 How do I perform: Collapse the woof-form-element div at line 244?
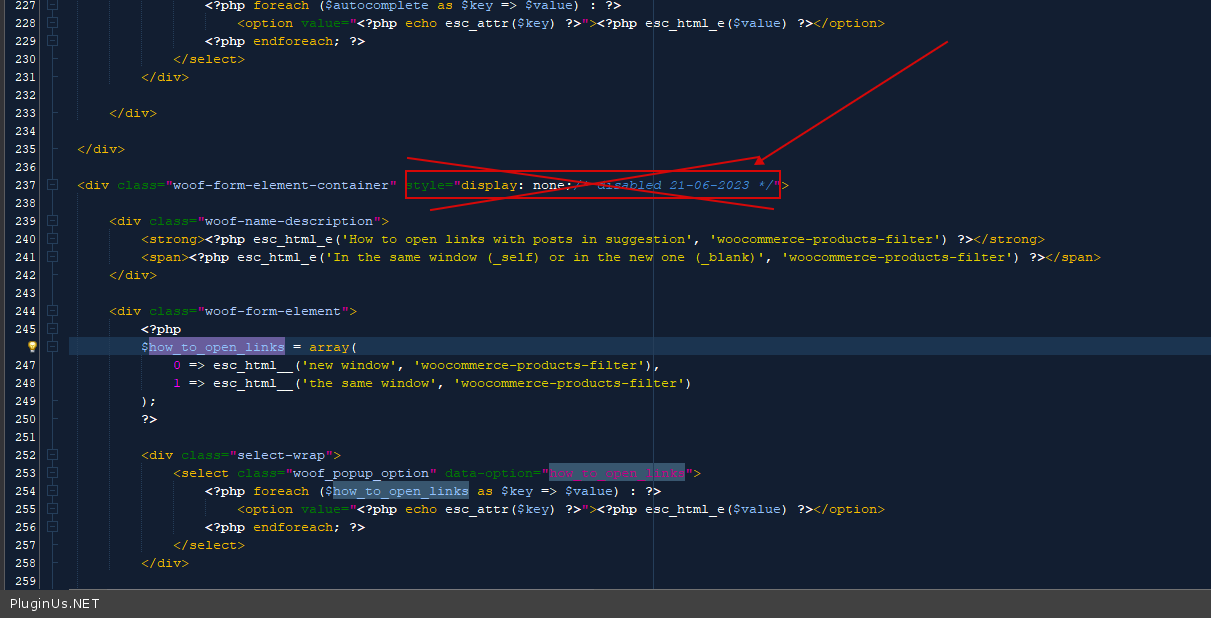point(52,311)
